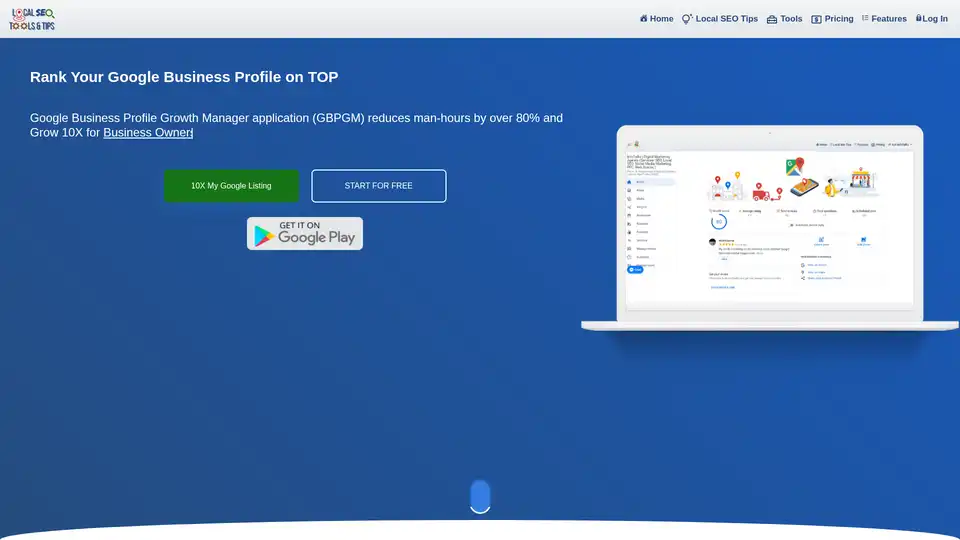The image size is (960, 540).
Task: Click the dollar bill icon beside Pricing
Action: (816, 19)
